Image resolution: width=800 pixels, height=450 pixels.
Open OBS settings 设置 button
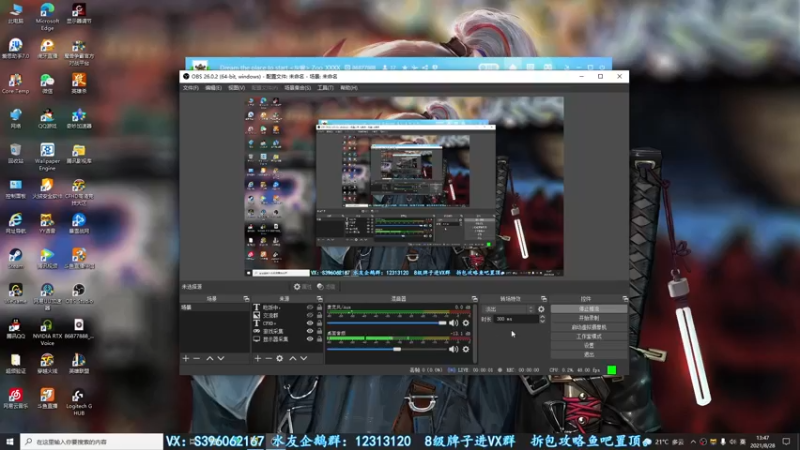pyautogui.click(x=589, y=345)
